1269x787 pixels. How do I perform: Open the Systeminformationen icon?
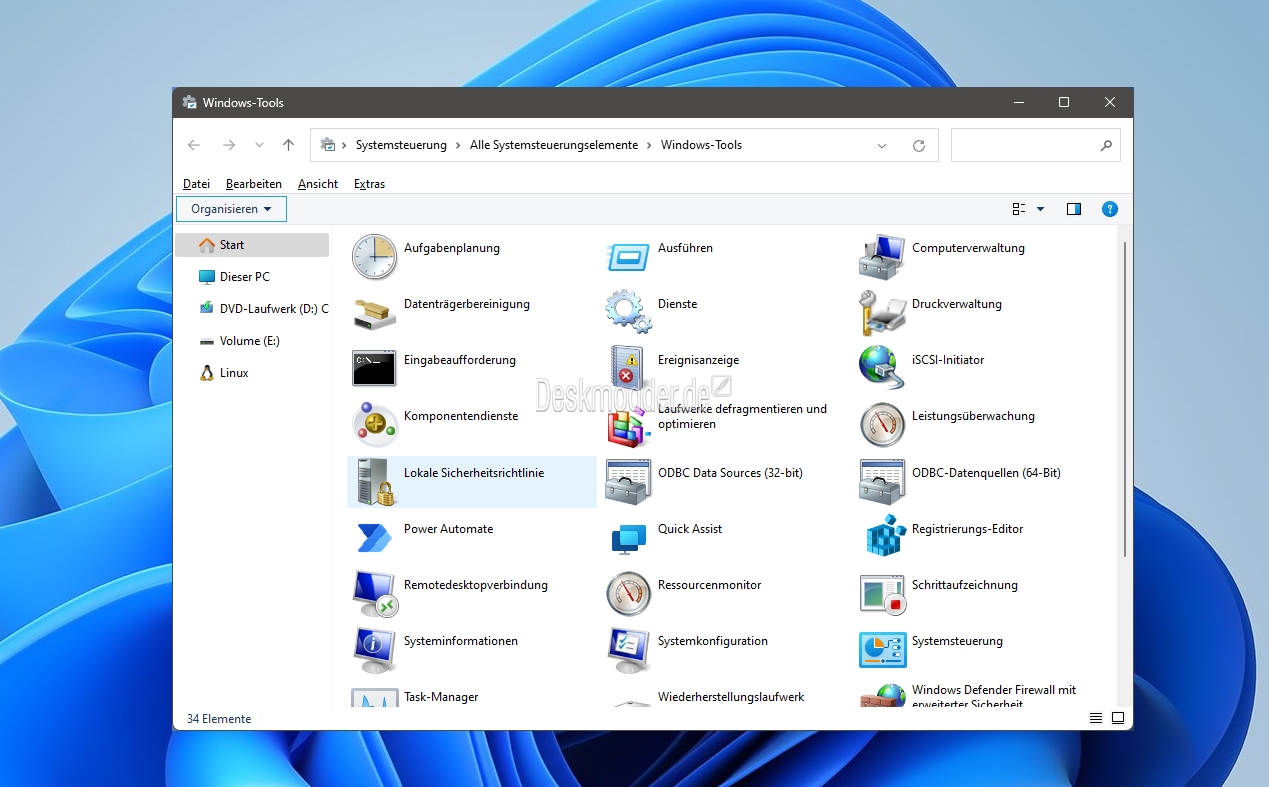pyautogui.click(x=374, y=649)
